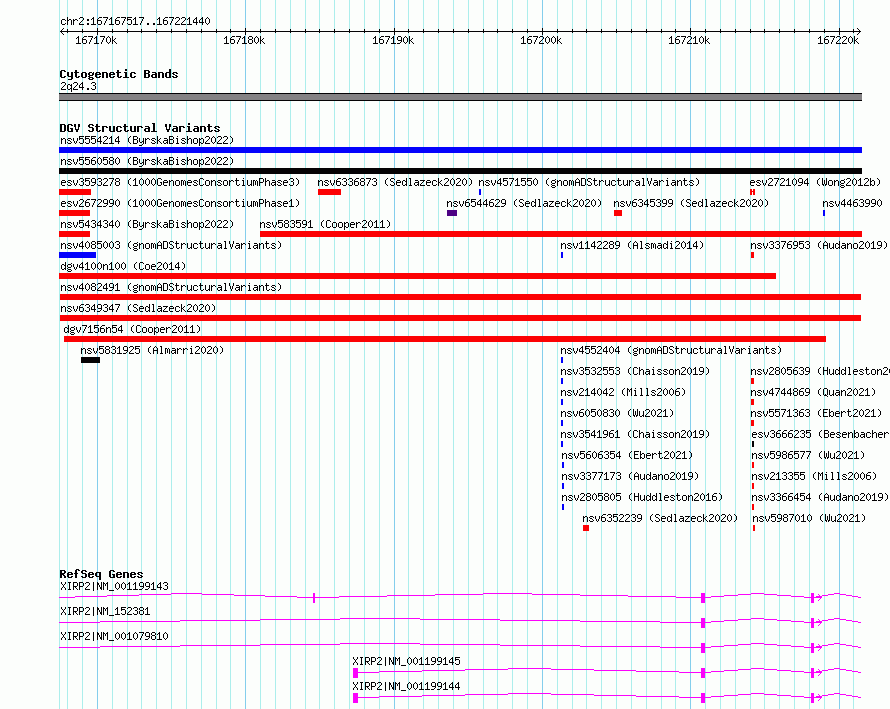Click the nsv5560580 (ByrskaBishop2022) label

(x=147, y=161)
